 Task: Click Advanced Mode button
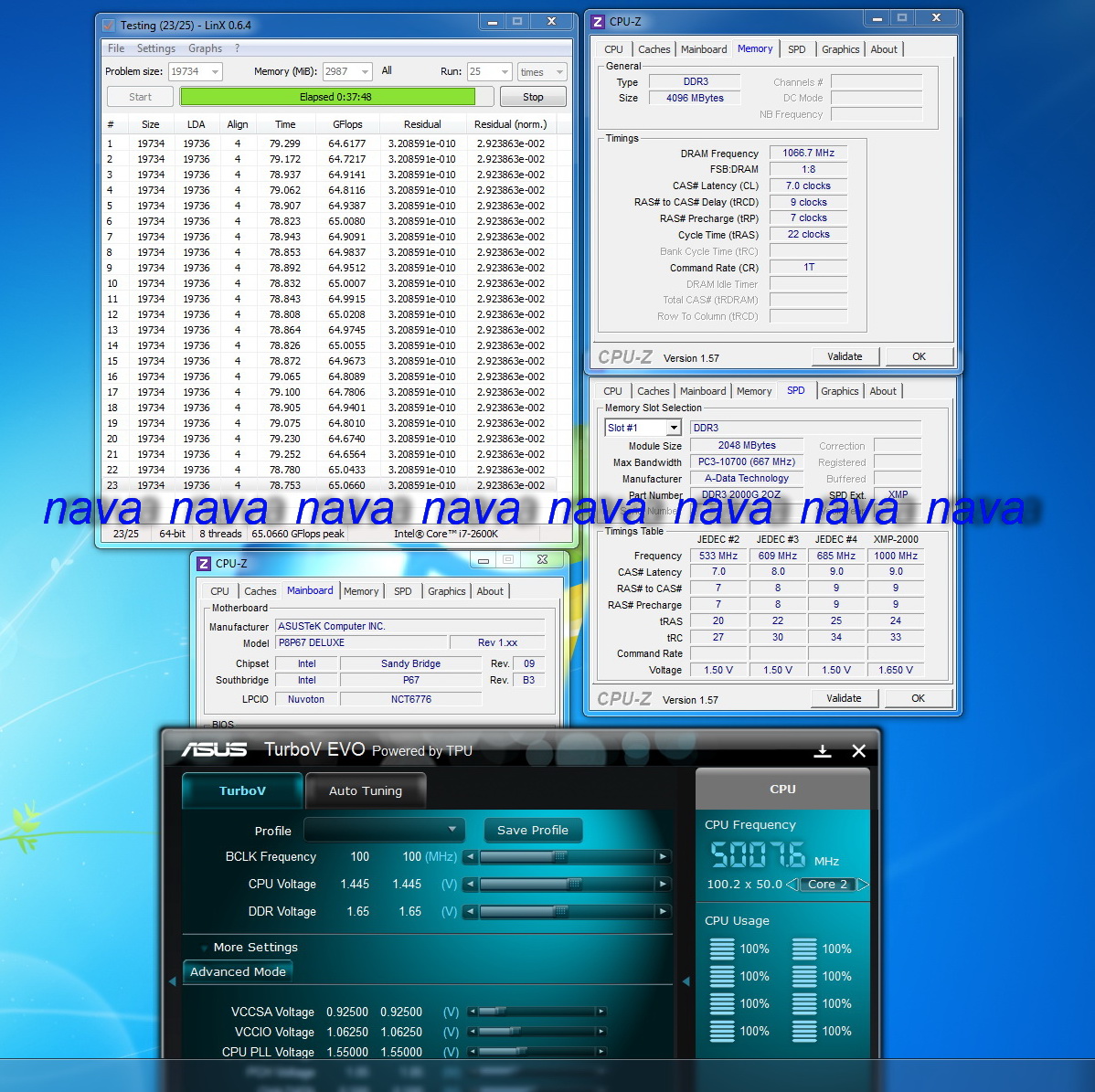238,972
